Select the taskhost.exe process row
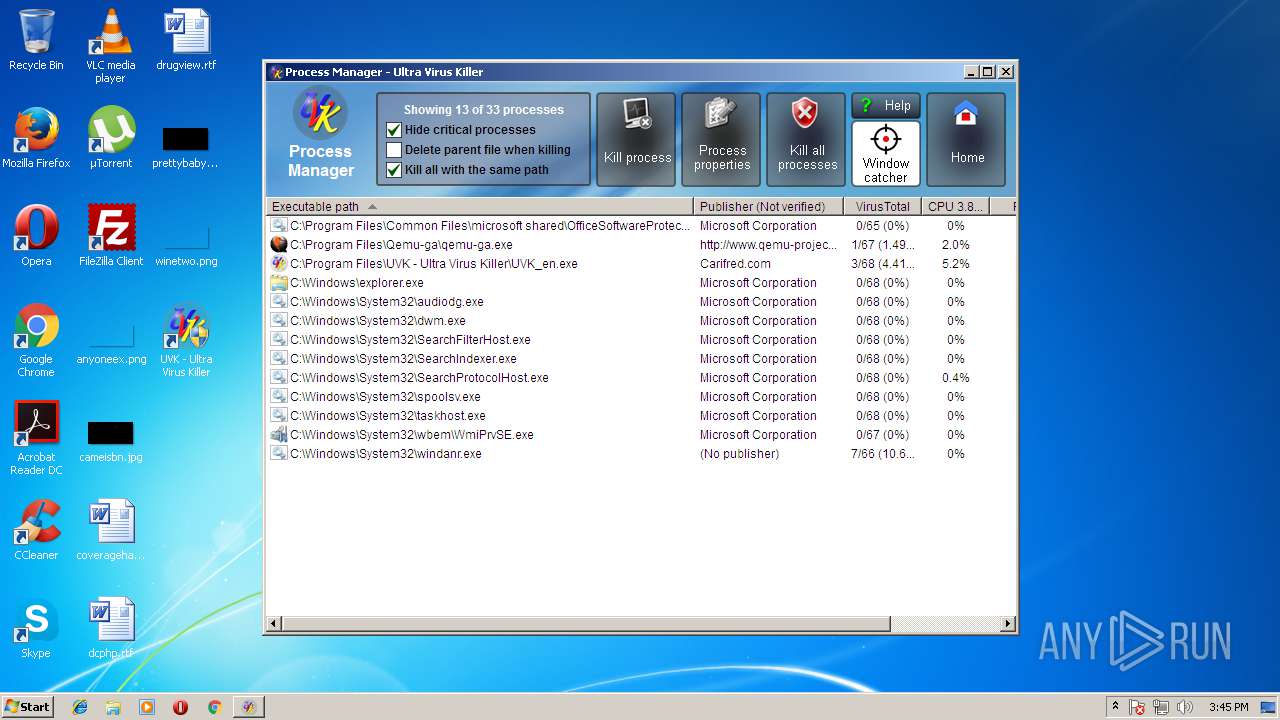The width and height of the screenshot is (1280, 720). (x=640, y=416)
